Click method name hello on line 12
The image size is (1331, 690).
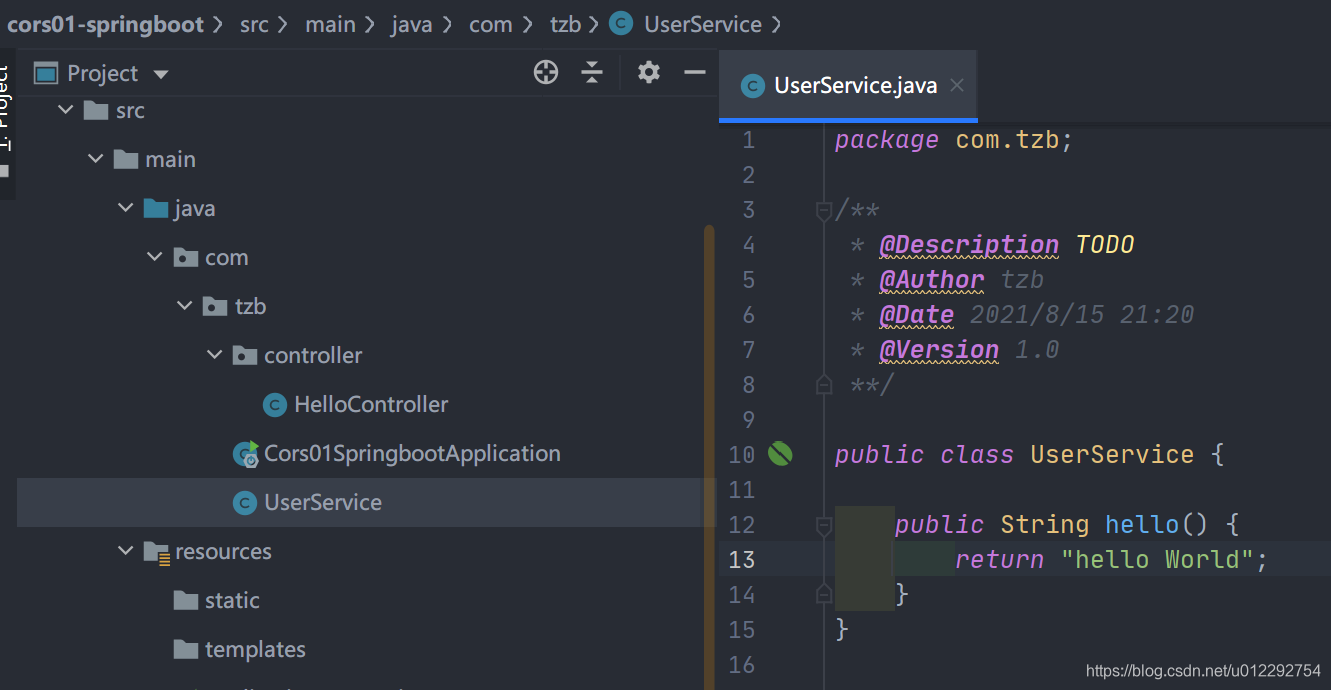[x=1142, y=525]
